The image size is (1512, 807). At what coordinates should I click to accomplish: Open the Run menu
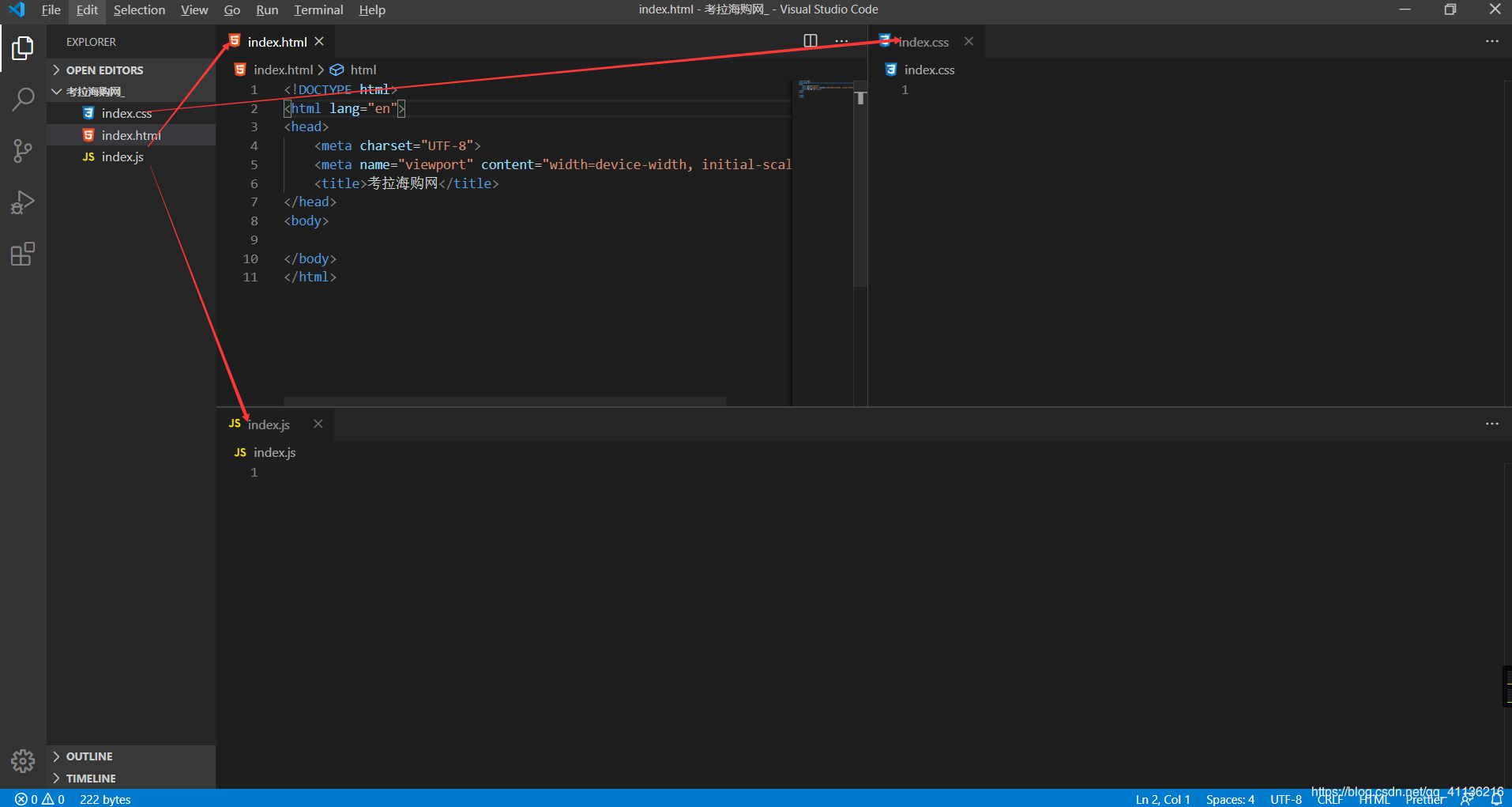(267, 9)
